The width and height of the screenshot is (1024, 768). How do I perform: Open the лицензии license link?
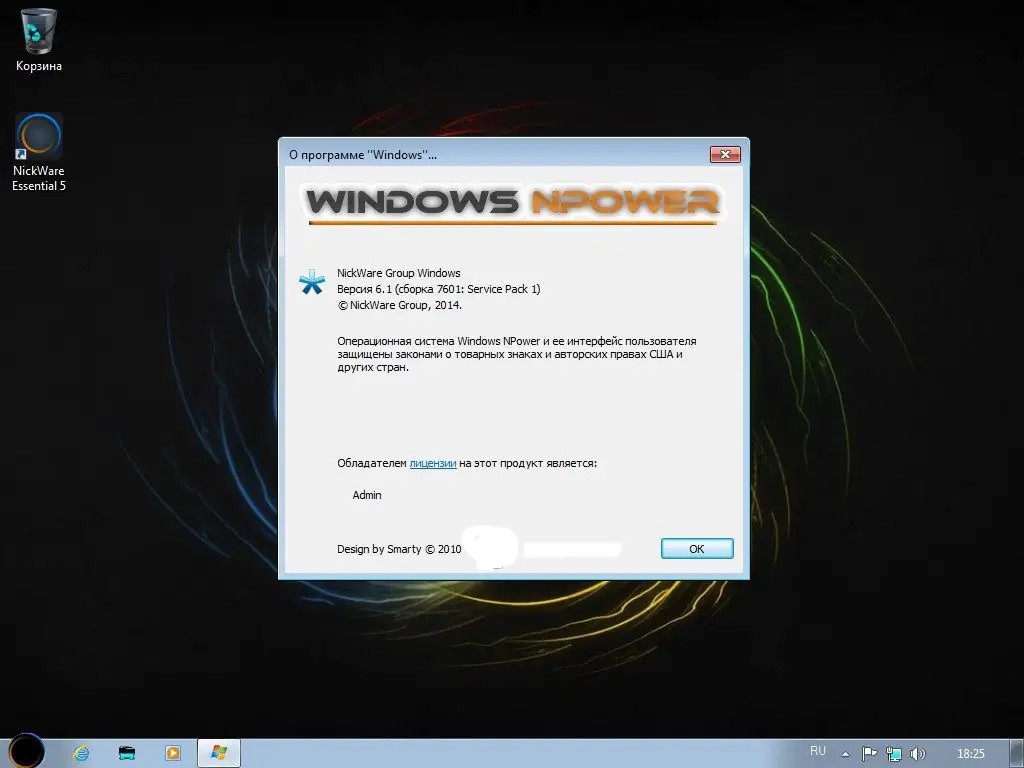[432, 463]
